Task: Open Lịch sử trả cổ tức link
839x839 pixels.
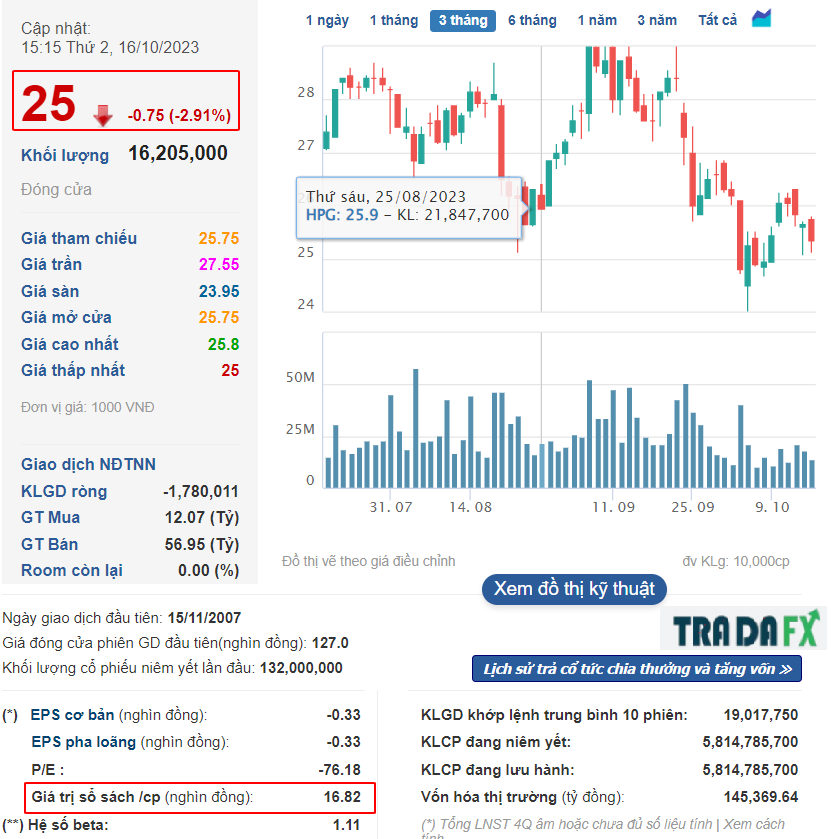Action: (637, 669)
